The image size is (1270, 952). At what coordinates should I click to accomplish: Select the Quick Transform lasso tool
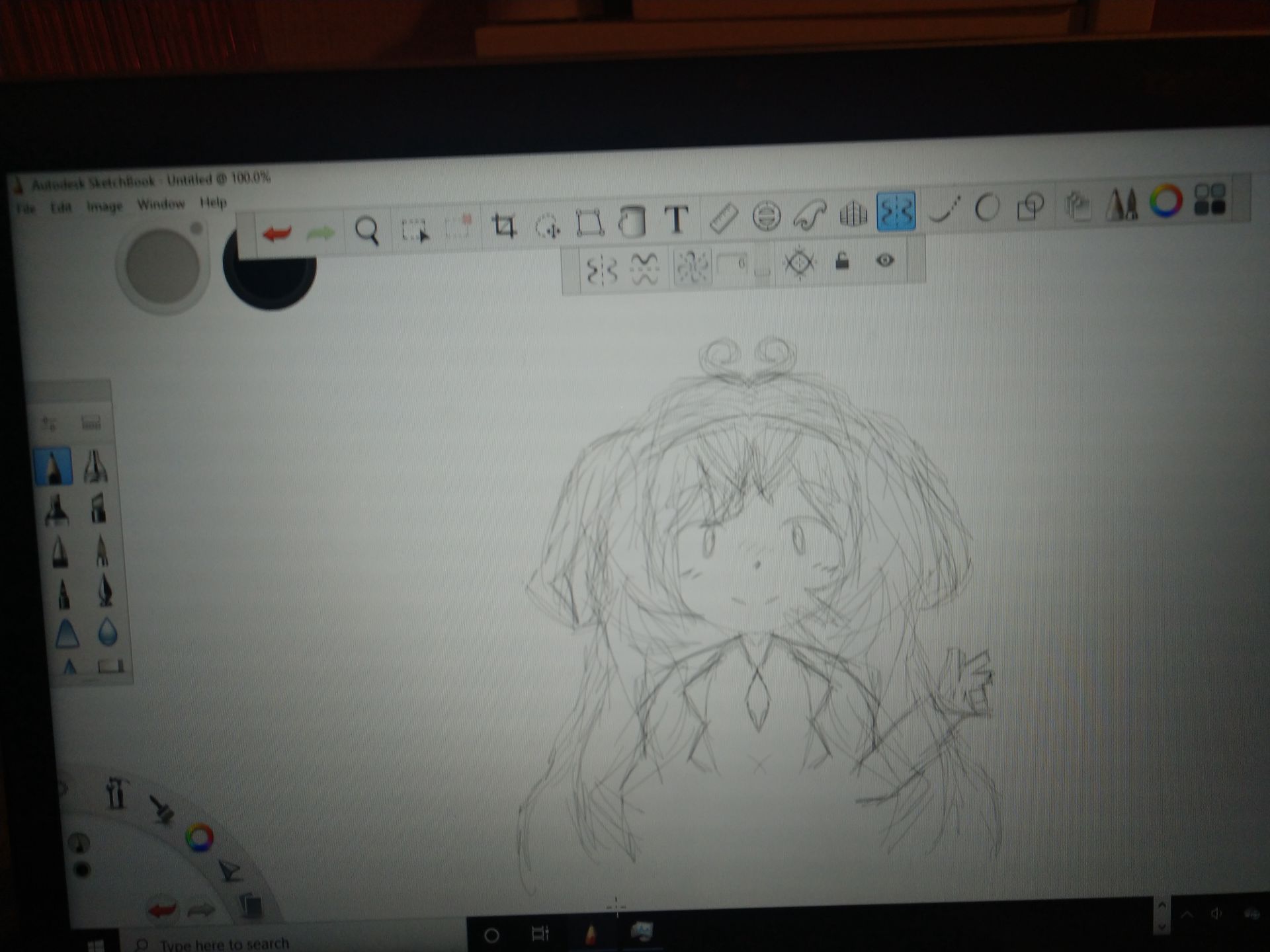point(547,225)
